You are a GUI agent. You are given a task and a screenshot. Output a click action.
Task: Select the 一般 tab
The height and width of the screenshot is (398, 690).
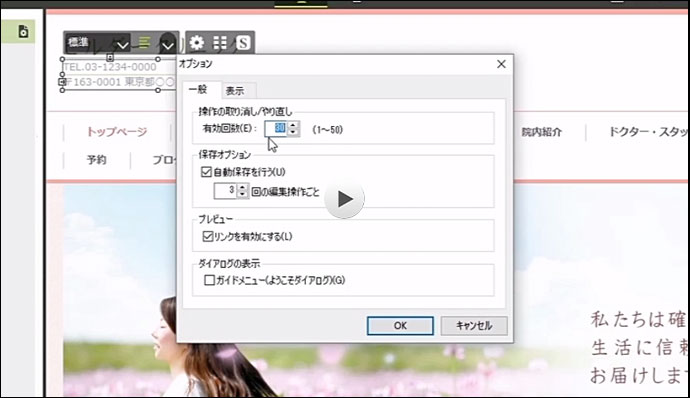point(198,90)
